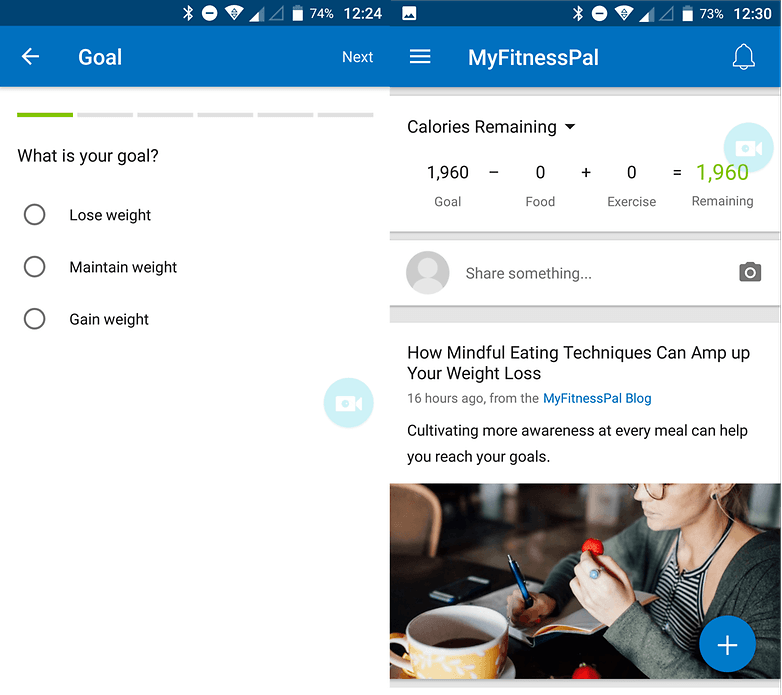This screenshot has height=695, width=782.
Task: Select the Lose weight radio button
Action: (34, 214)
